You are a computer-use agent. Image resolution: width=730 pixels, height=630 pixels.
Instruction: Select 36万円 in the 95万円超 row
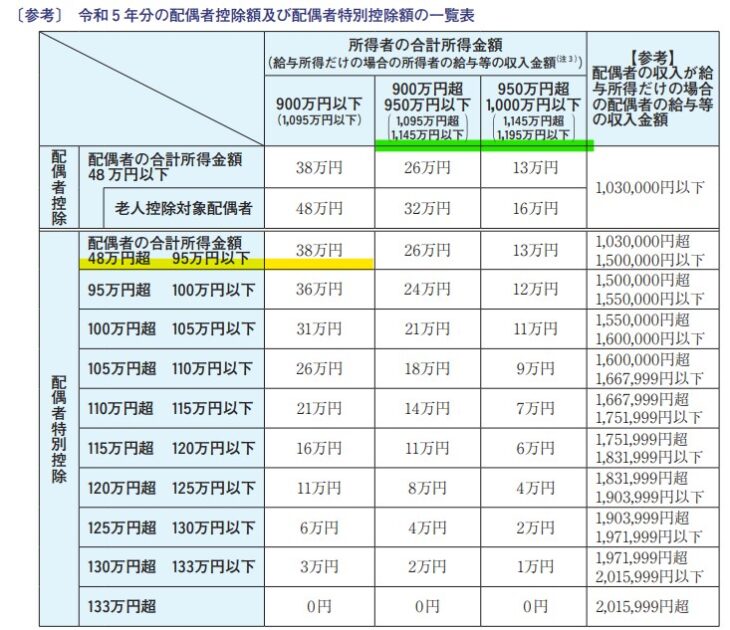click(319, 290)
